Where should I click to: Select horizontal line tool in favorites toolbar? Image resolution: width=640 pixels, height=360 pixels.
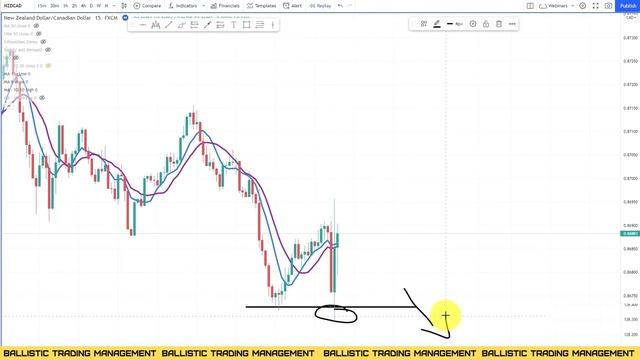142,25
